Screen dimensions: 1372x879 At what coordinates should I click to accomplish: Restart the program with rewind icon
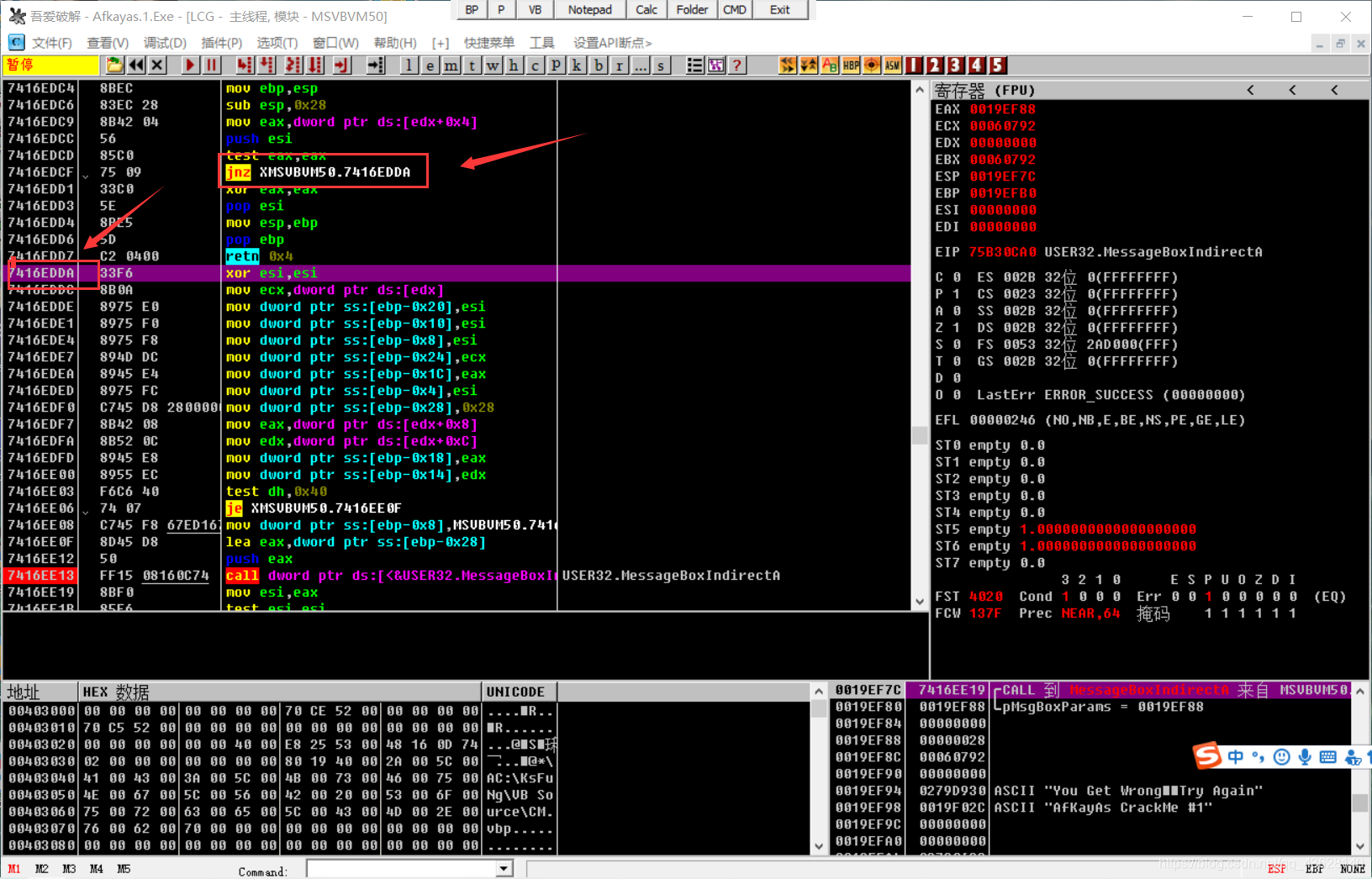[x=135, y=65]
